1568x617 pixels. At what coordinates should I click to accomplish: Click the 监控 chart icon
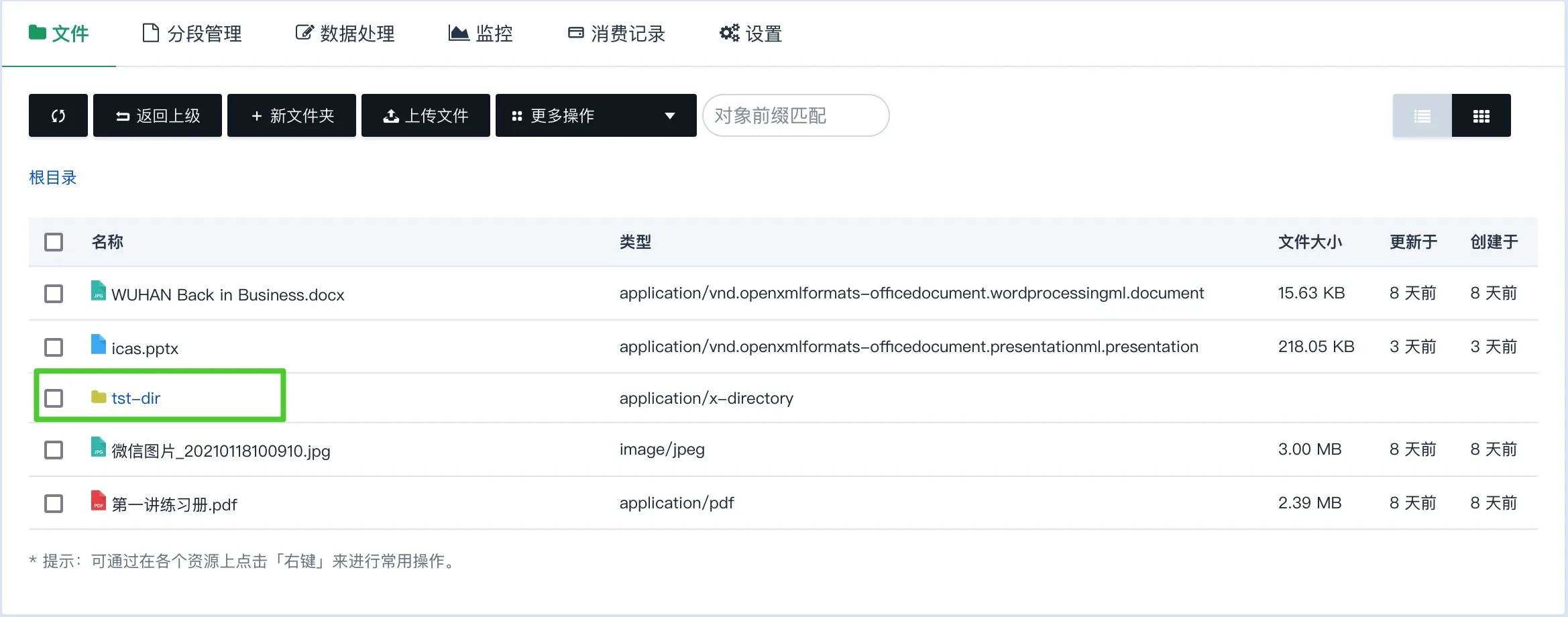click(457, 32)
